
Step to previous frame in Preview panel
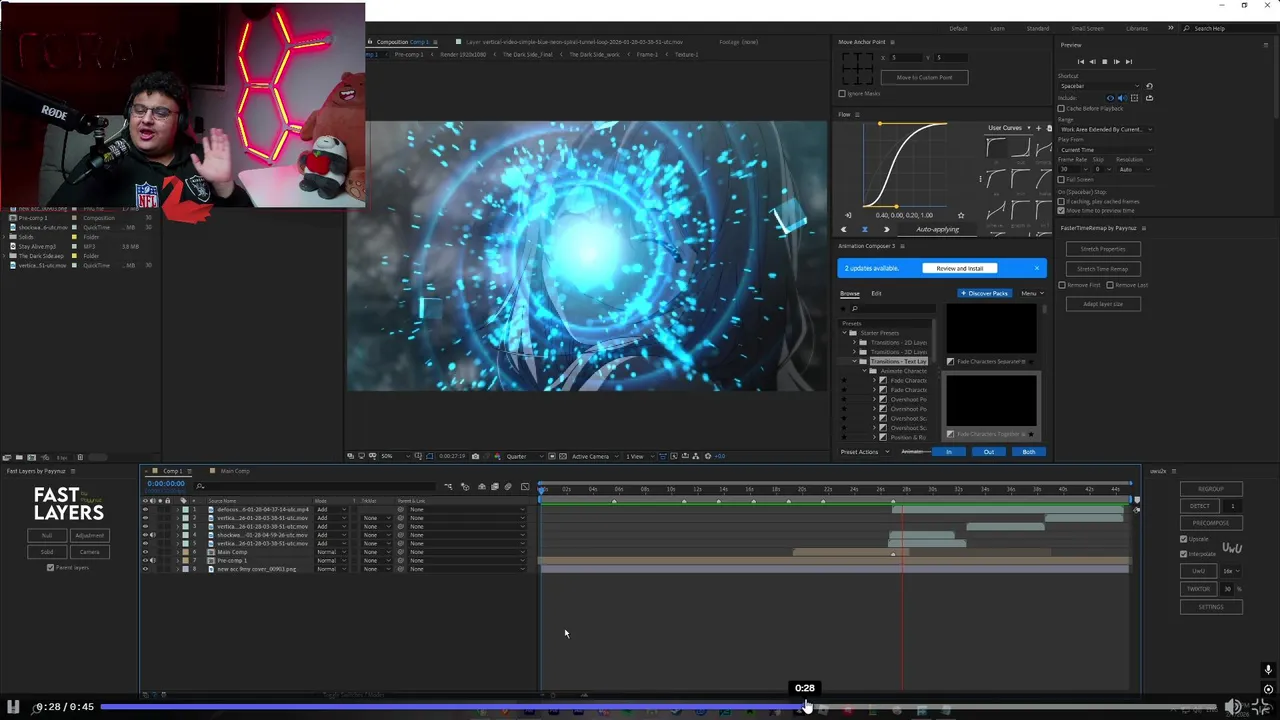coord(1093,62)
